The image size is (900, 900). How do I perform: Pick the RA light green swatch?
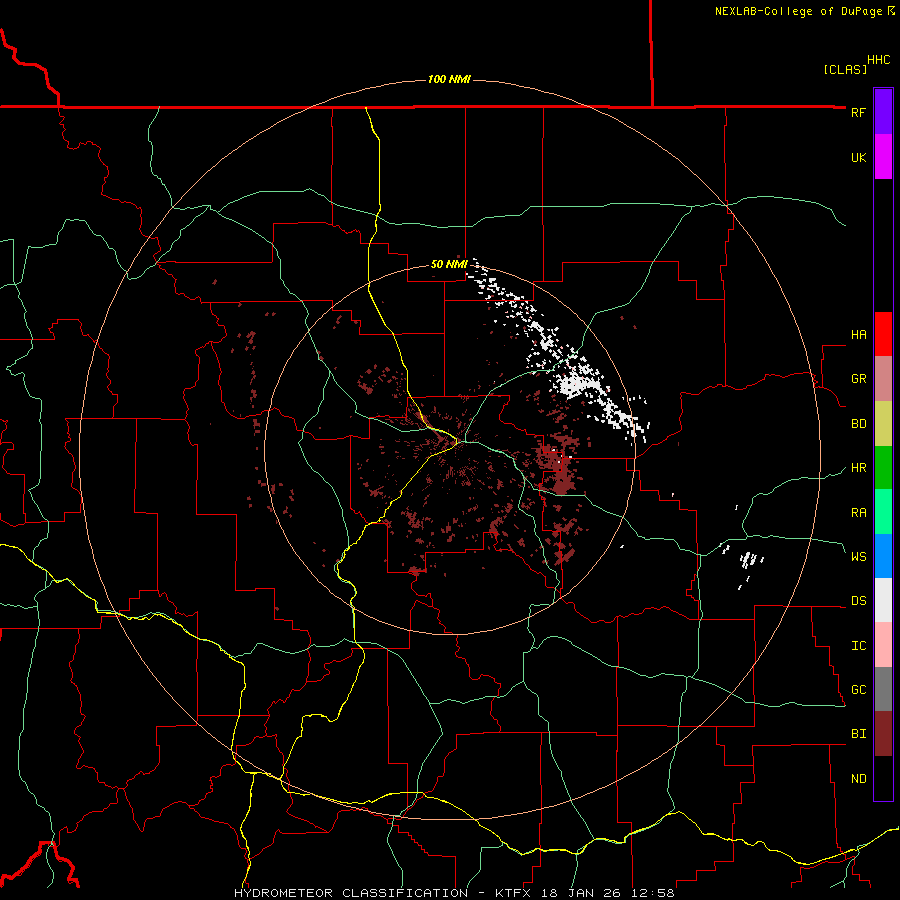(883, 512)
